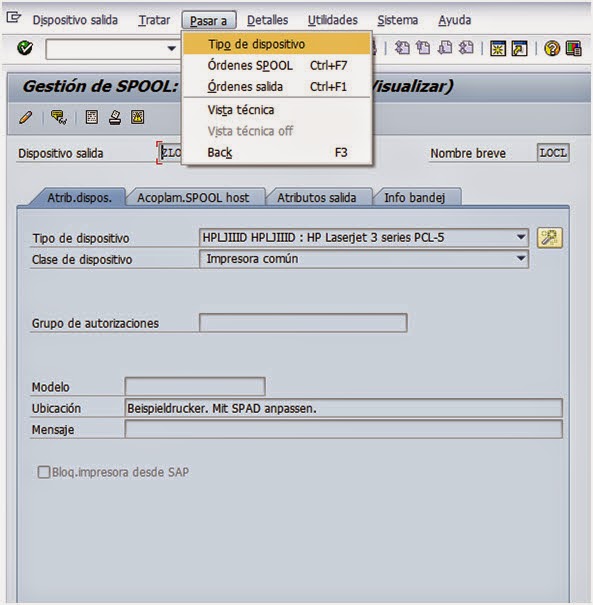Switch to the Atrib.dispos. tab

pyautogui.click(x=79, y=198)
